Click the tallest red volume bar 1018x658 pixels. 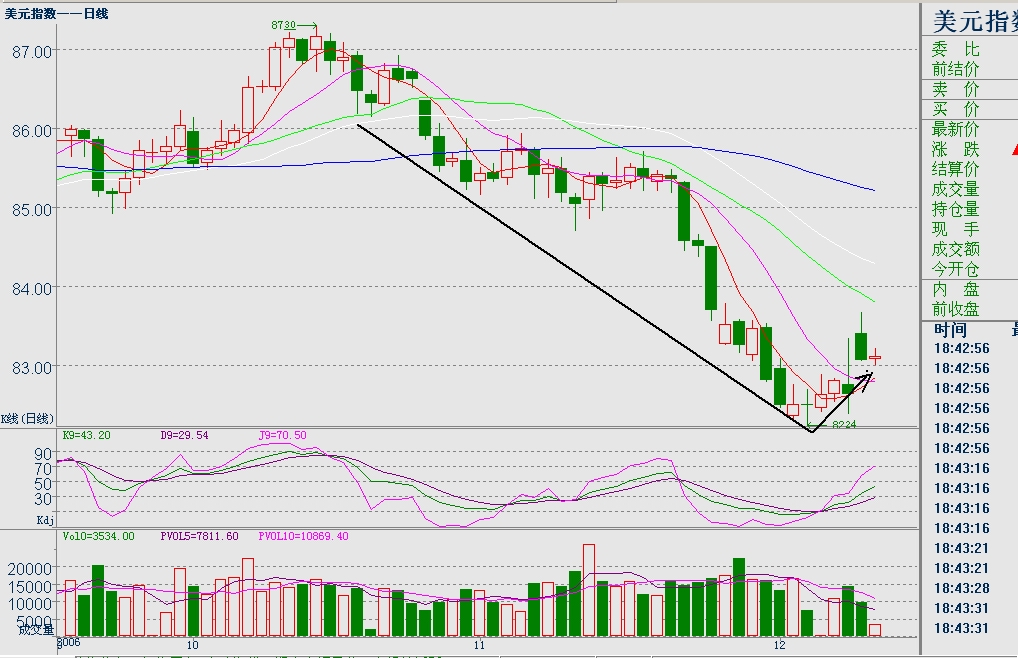(589, 590)
